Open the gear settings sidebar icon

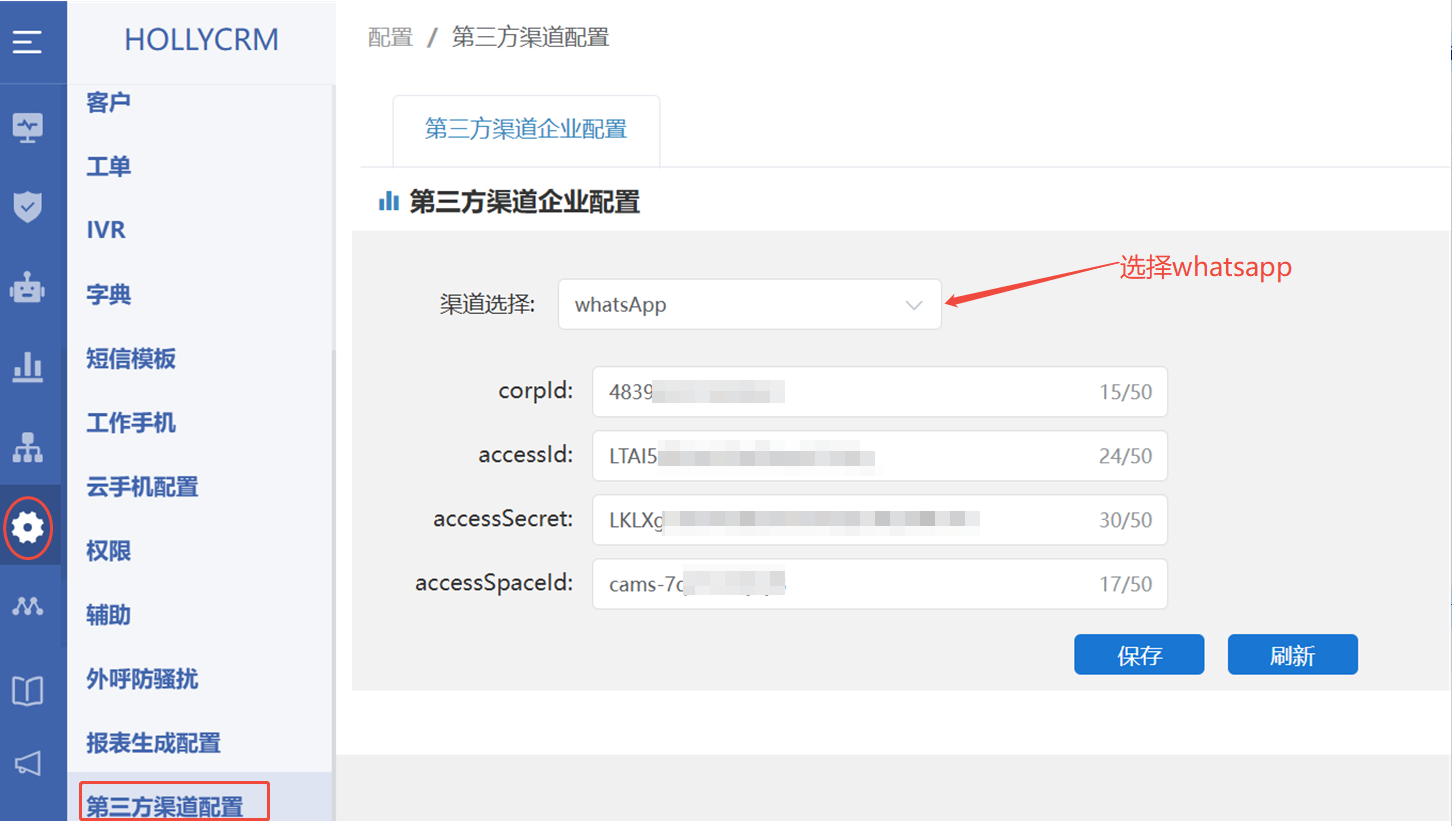click(27, 526)
